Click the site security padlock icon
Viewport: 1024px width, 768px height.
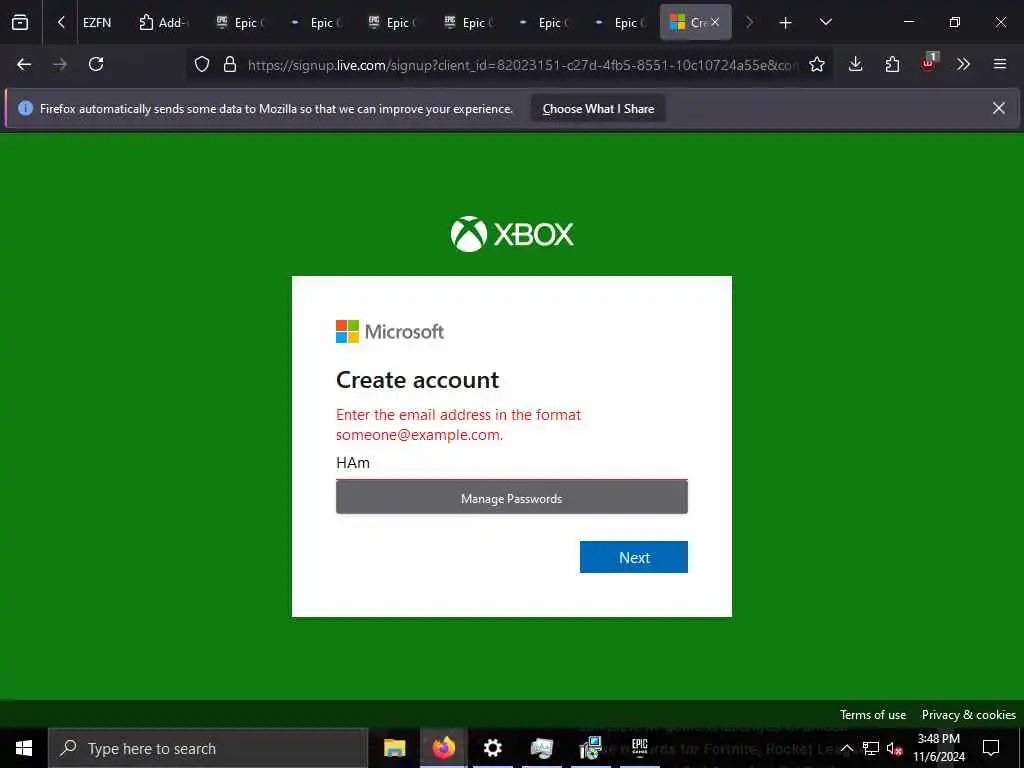[229, 64]
